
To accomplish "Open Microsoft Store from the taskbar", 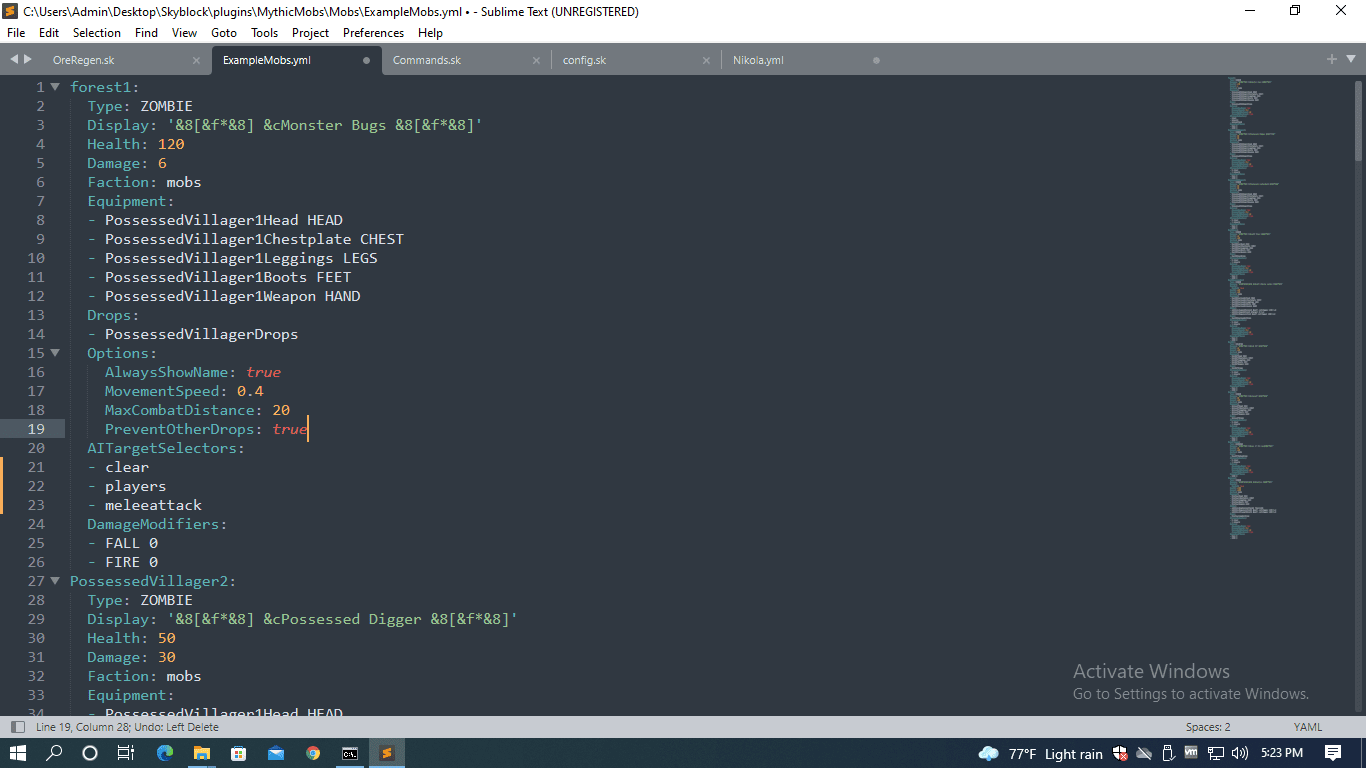I will pyautogui.click(x=238, y=753).
